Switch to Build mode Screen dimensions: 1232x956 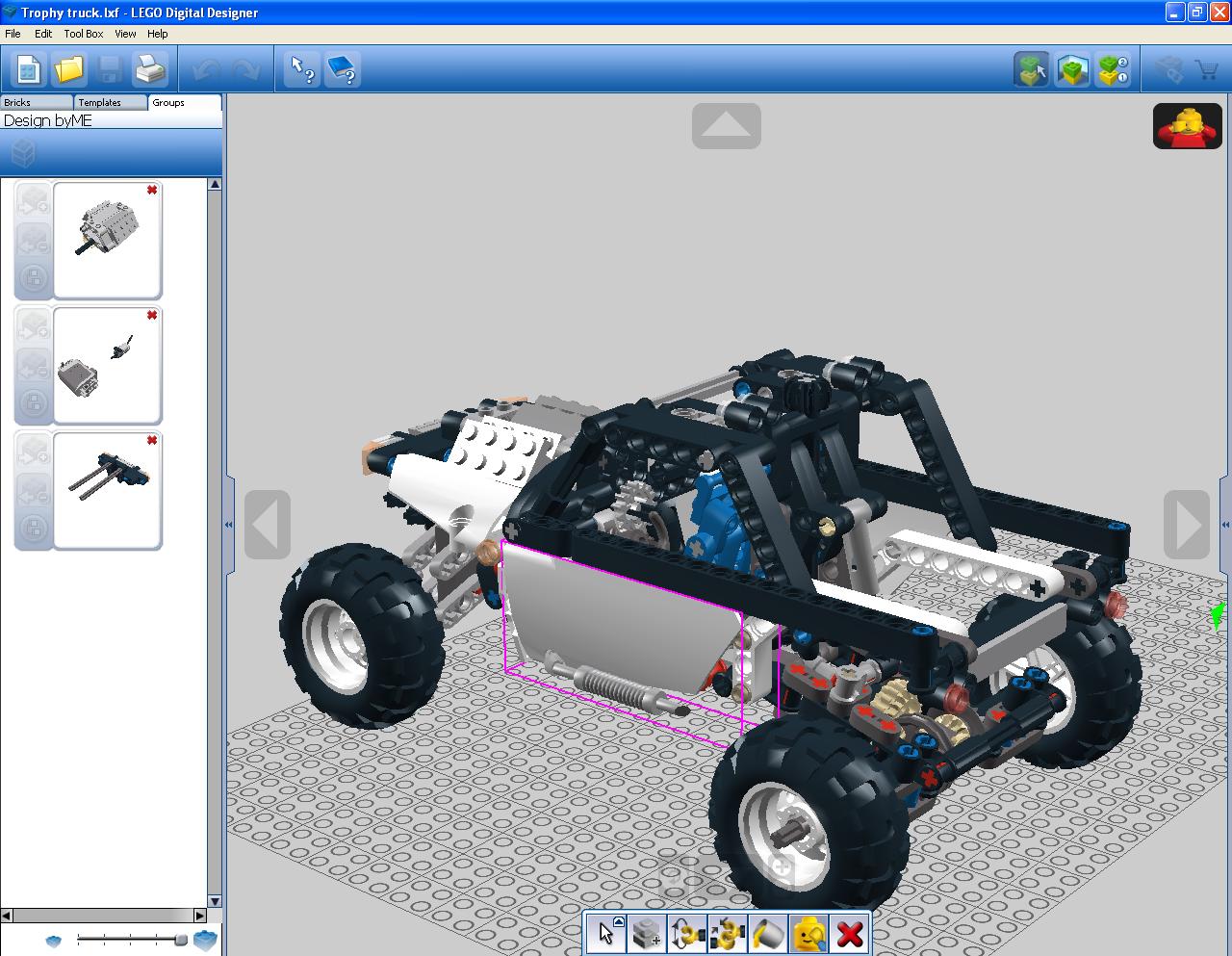[x=1032, y=69]
